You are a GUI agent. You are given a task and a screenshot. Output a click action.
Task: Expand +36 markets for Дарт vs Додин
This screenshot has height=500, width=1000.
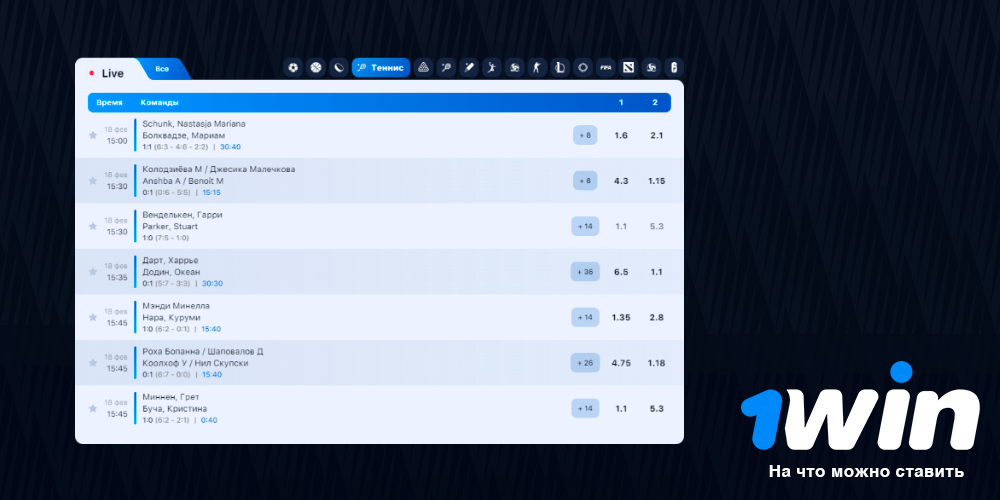point(585,272)
